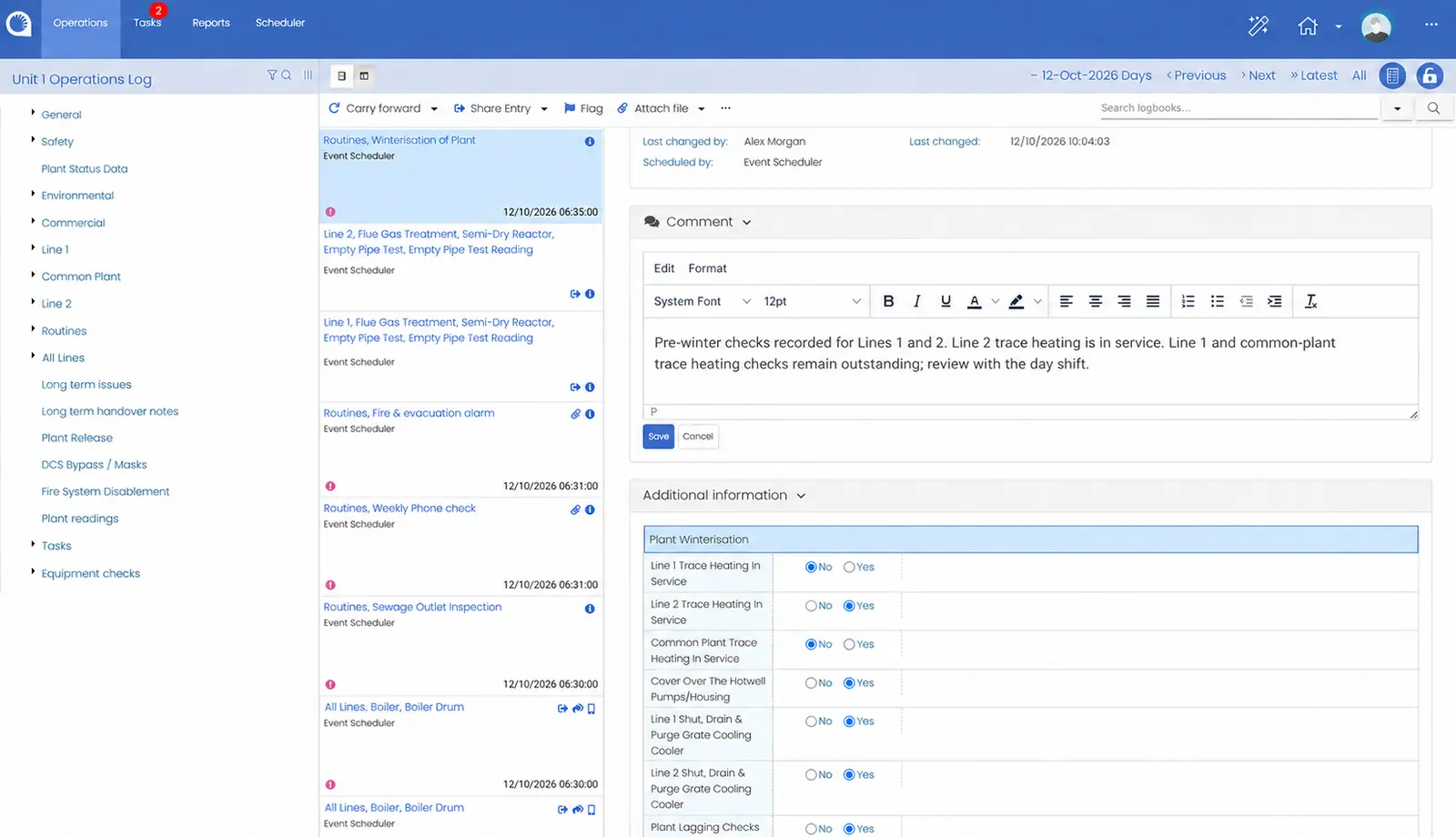Viewport: 1456px width, 837px height.
Task: Open the user avatar profile
Action: pyautogui.click(x=1376, y=26)
